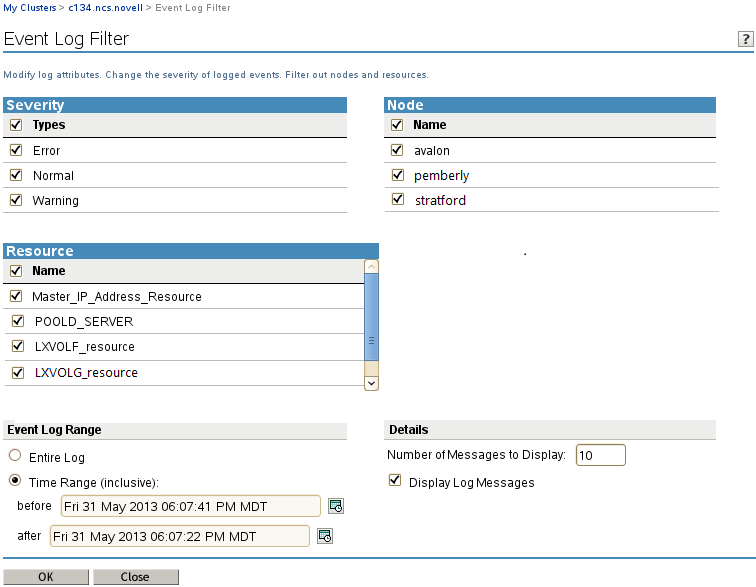Open the c134.ncs.novell breadcrumb link

(103, 8)
